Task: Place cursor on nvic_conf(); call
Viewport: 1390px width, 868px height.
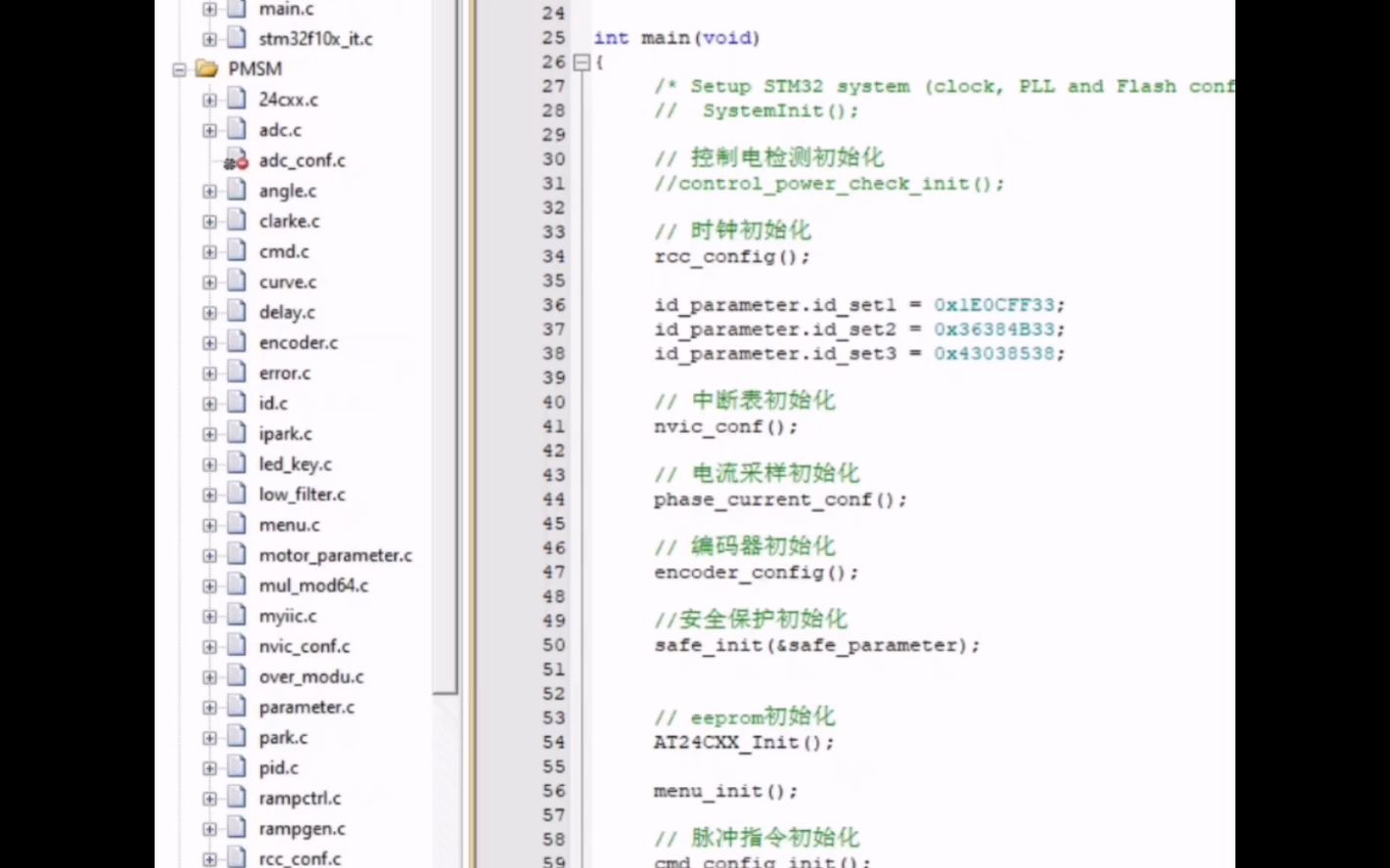Action: pyautogui.click(x=725, y=427)
